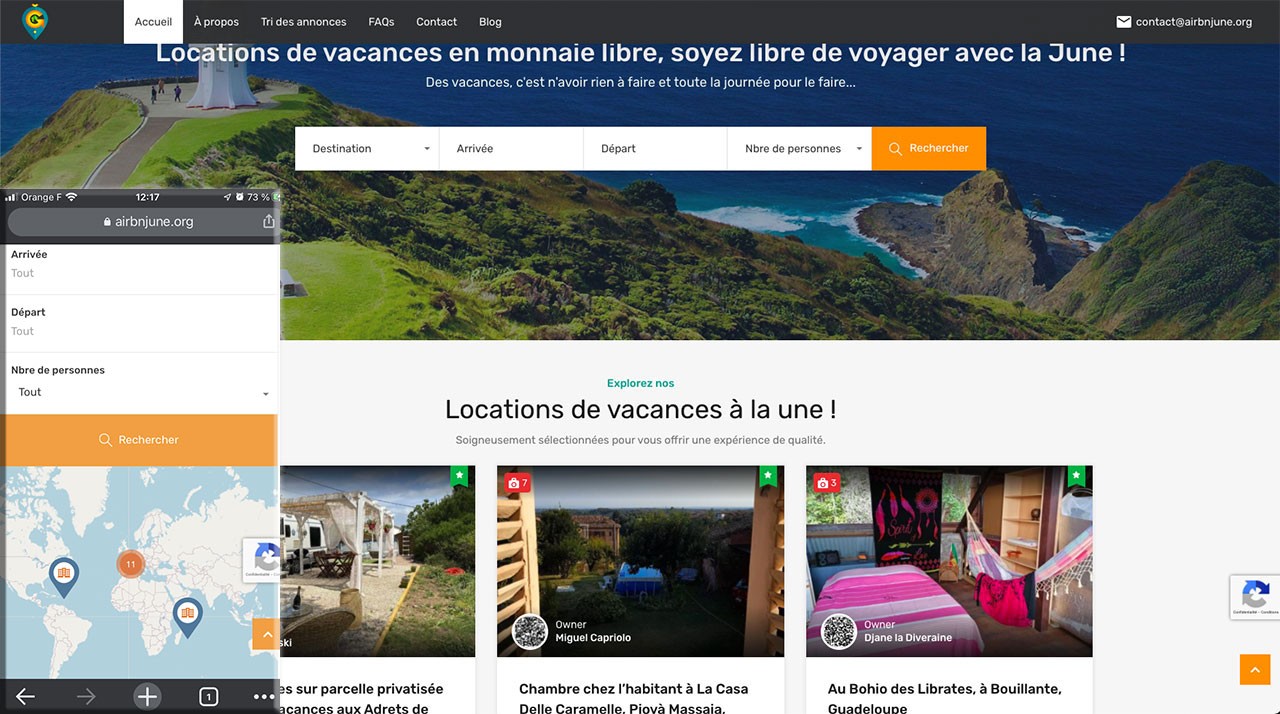1280x714 pixels.
Task: Tap the new tab plus icon
Action: [x=147, y=697]
